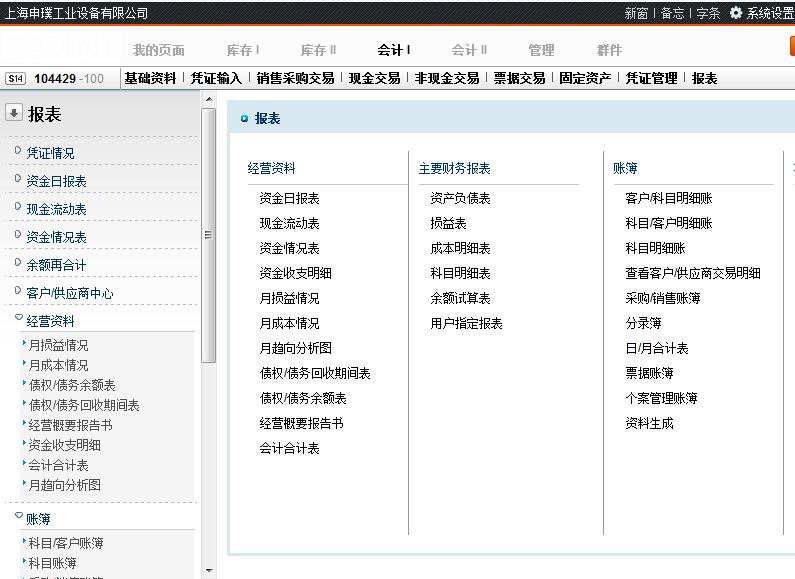Open 客户/科目明细账 under 账簿
Viewport: 795px width, 579px height.
click(x=668, y=198)
